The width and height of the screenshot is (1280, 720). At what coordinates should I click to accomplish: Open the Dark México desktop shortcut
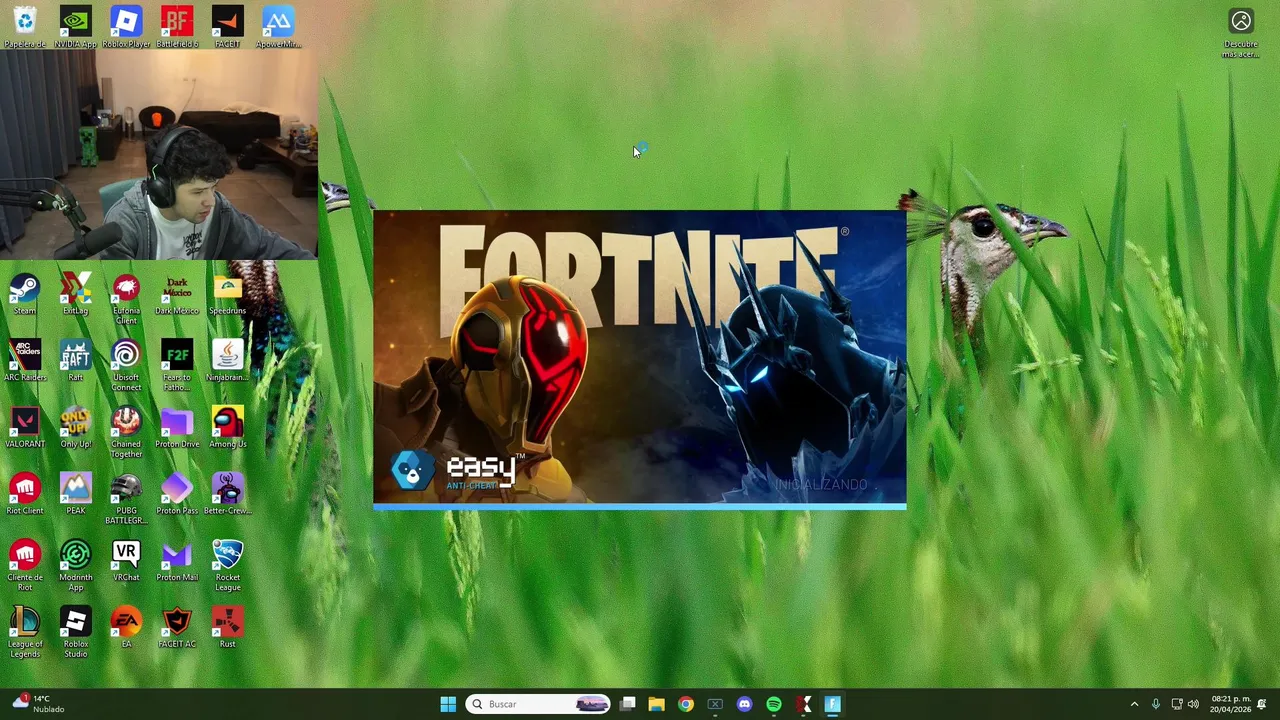[177, 295]
